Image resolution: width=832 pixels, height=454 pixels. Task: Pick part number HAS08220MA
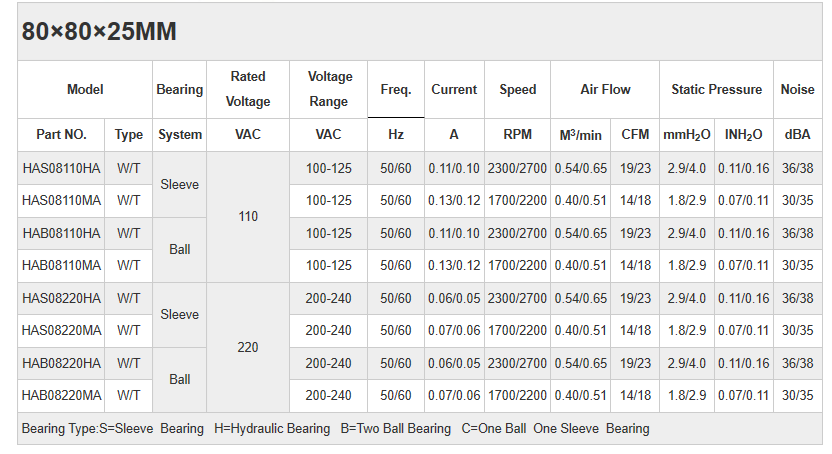coord(61,330)
